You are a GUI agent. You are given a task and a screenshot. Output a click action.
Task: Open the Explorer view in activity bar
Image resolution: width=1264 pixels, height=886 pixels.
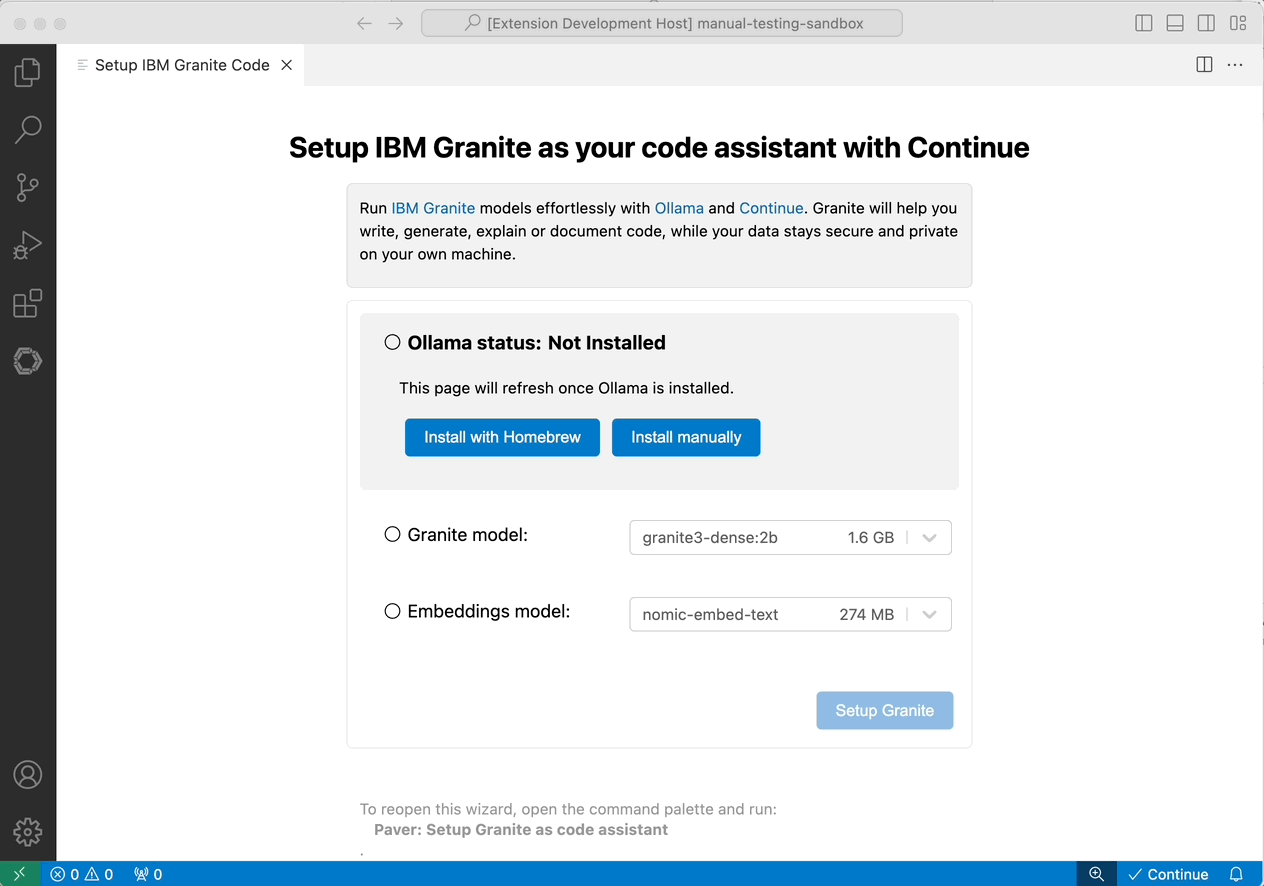28,71
